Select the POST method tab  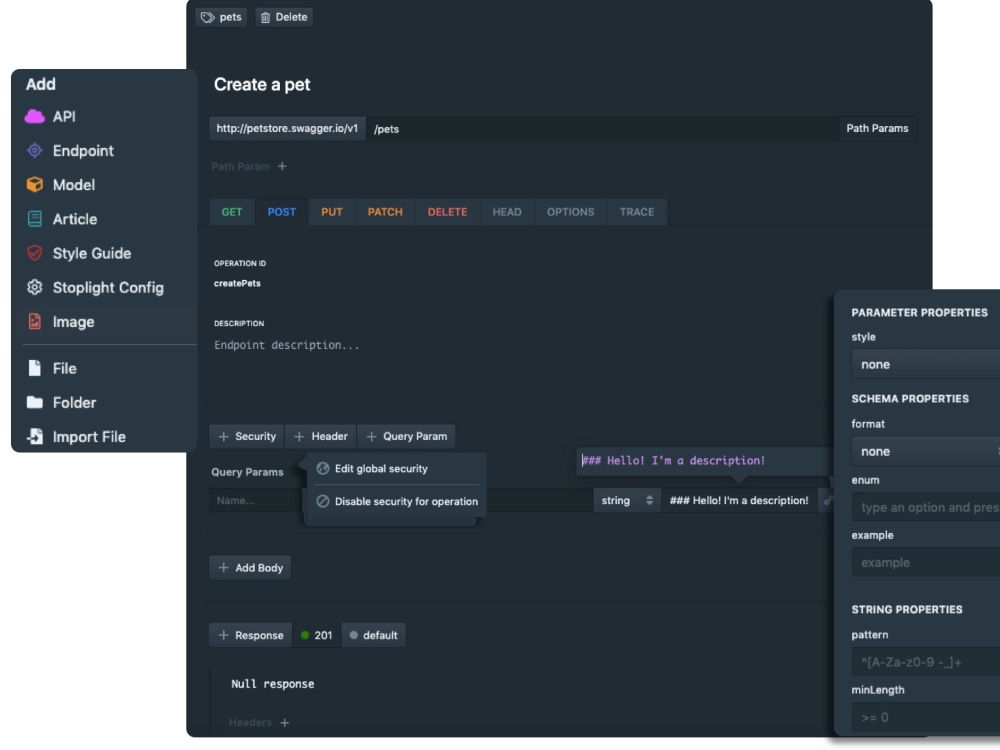[x=281, y=212]
